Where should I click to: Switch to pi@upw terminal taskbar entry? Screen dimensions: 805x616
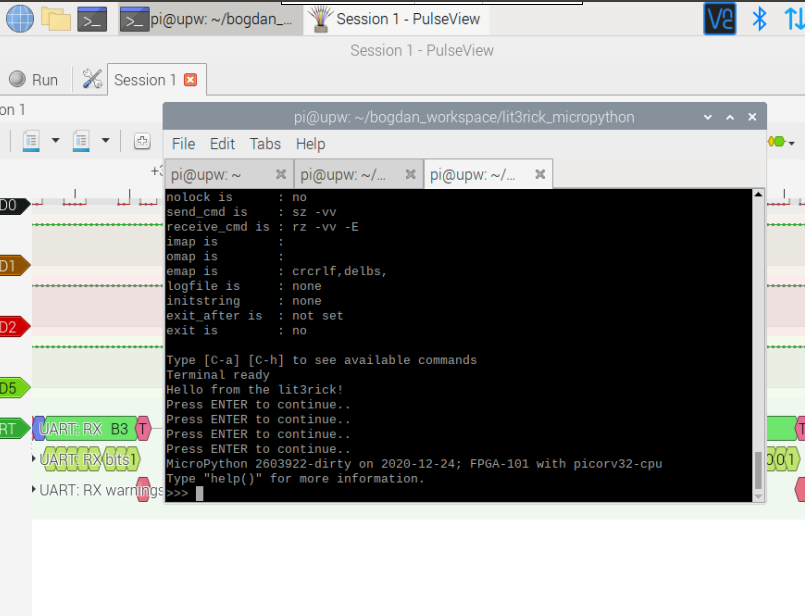point(210,20)
